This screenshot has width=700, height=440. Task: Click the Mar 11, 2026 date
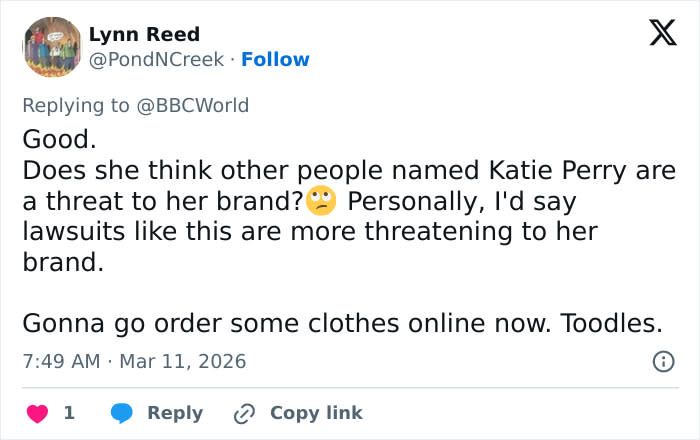(x=182, y=361)
